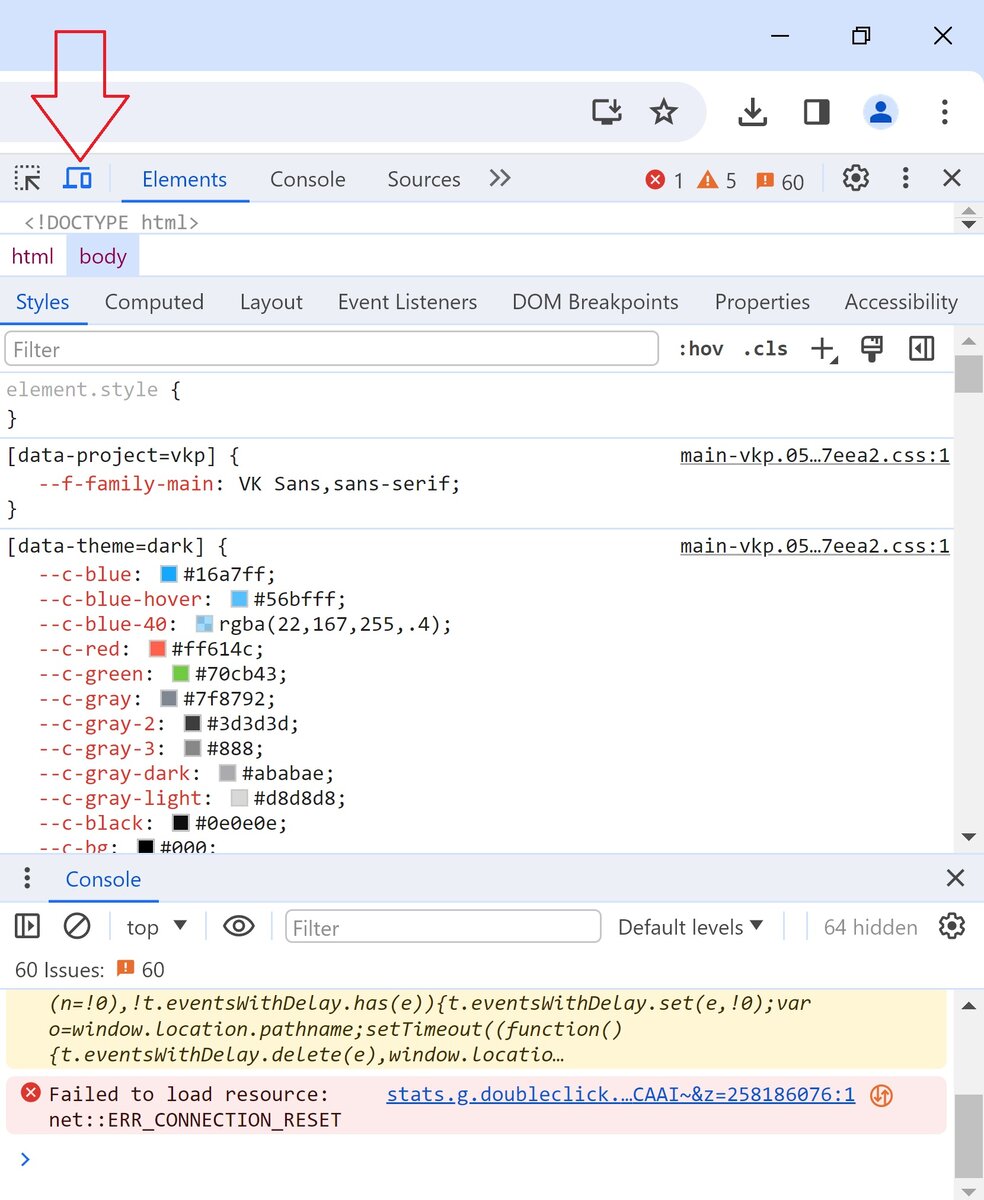Open the Computed subtab

[x=154, y=302]
